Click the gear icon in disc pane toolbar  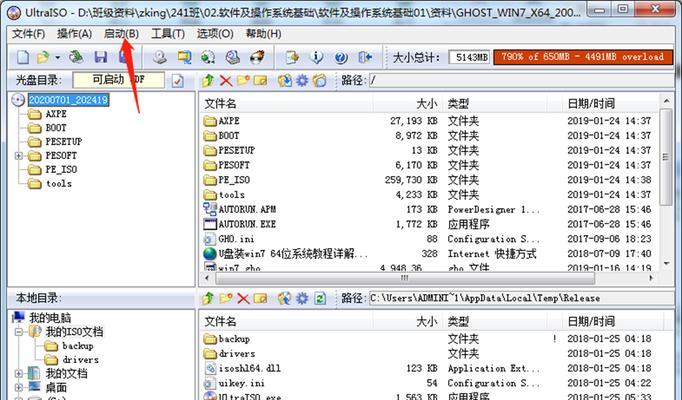click(x=302, y=80)
